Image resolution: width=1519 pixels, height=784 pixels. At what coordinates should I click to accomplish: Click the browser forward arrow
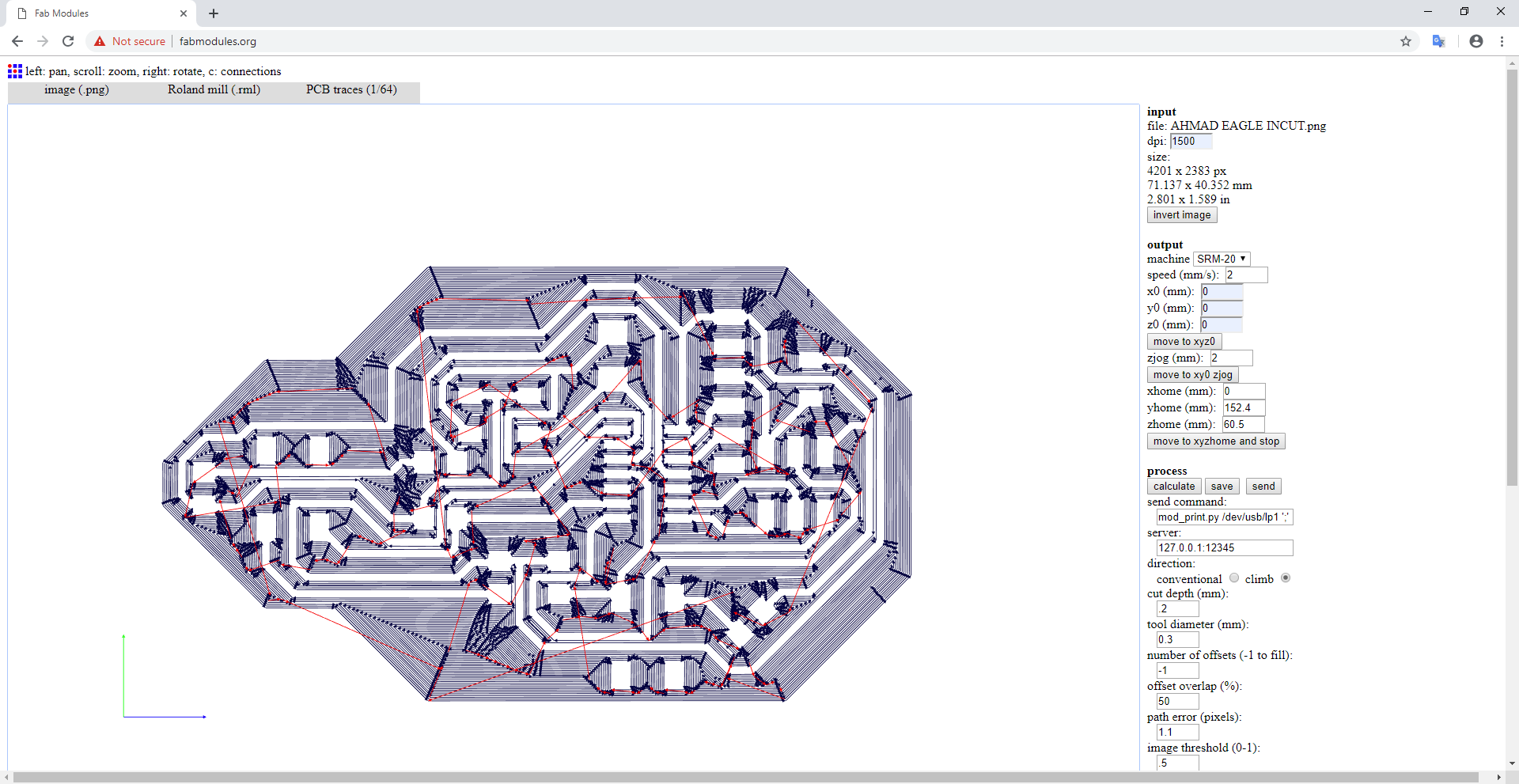pos(43,41)
